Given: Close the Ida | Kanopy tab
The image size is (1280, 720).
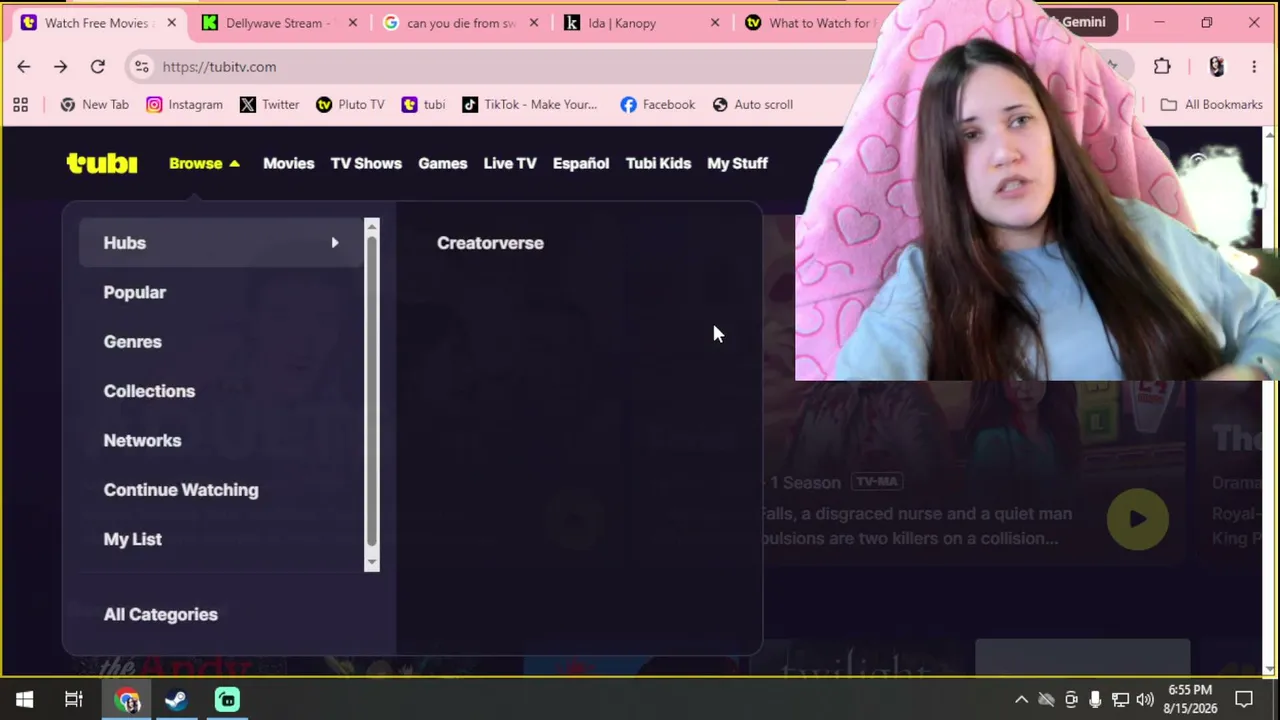Looking at the screenshot, I should point(714,23).
